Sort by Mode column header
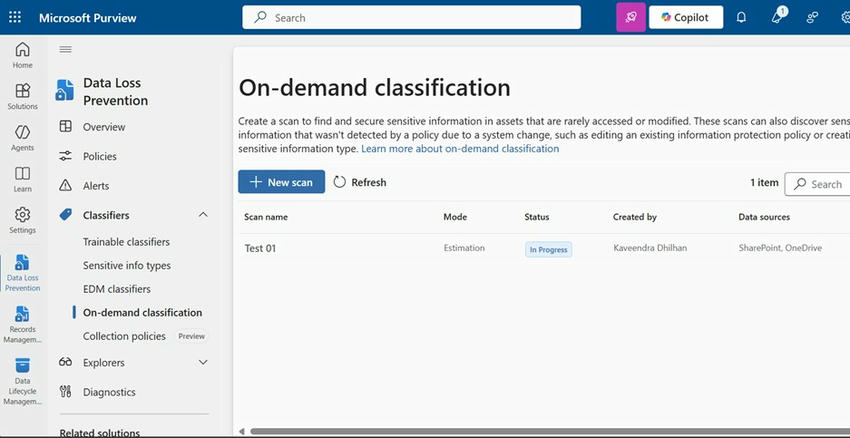This screenshot has height=438, width=850. pyautogui.click(x=455, y=217)
